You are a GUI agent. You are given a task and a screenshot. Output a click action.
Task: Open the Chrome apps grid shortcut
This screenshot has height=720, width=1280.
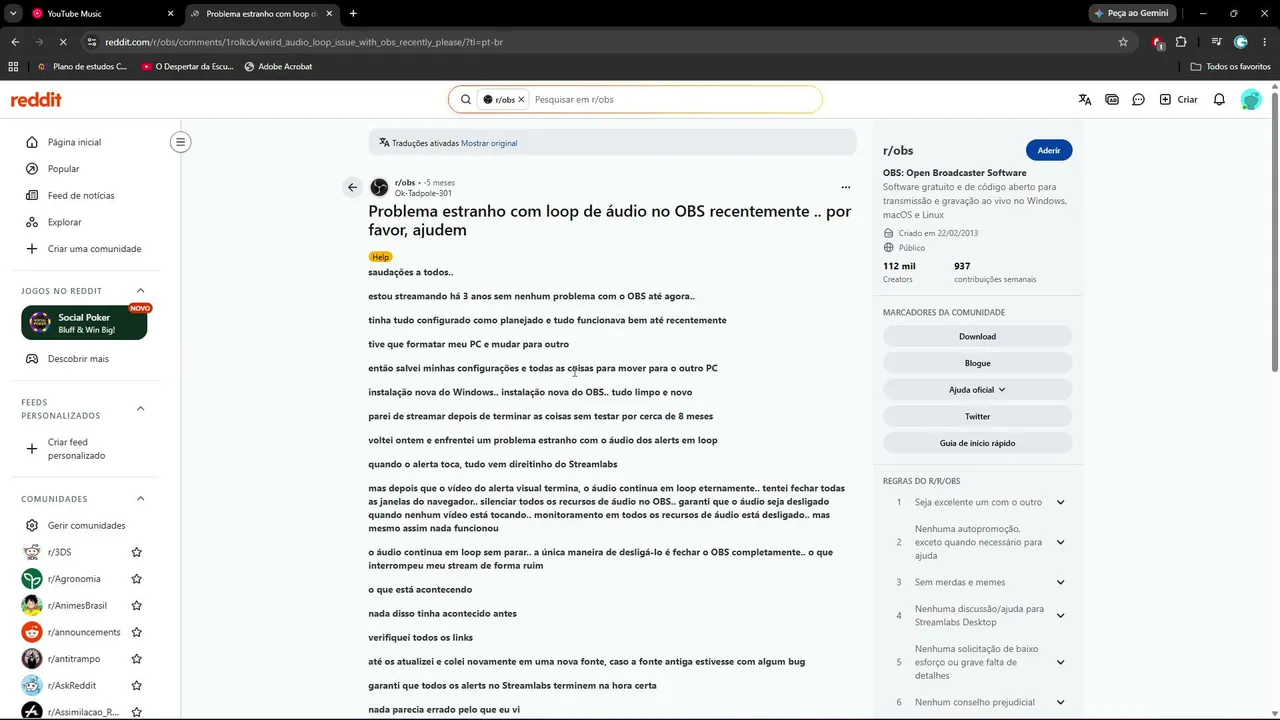pyautogui.click(x=13, y=67)
